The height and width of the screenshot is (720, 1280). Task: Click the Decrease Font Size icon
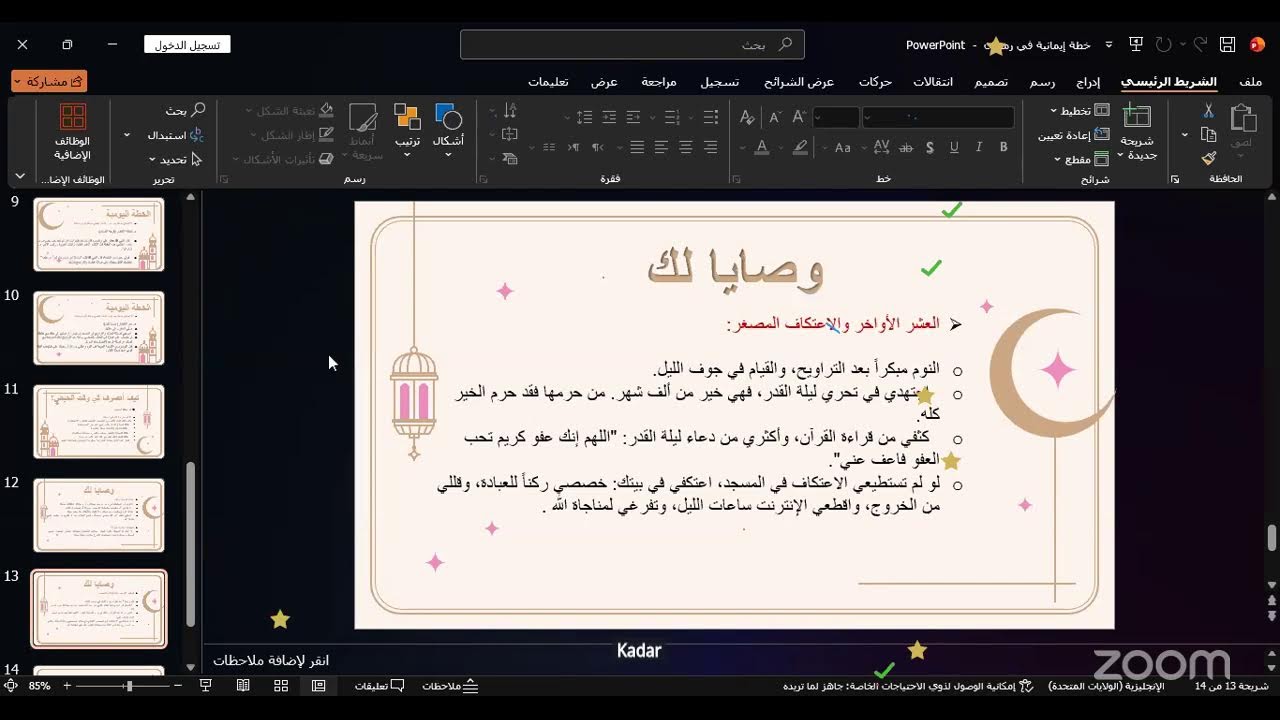point(775,117)
